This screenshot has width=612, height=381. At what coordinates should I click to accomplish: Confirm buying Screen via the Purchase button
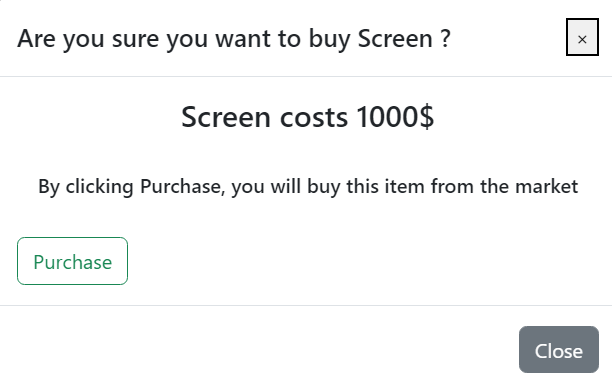pos(73,261)
